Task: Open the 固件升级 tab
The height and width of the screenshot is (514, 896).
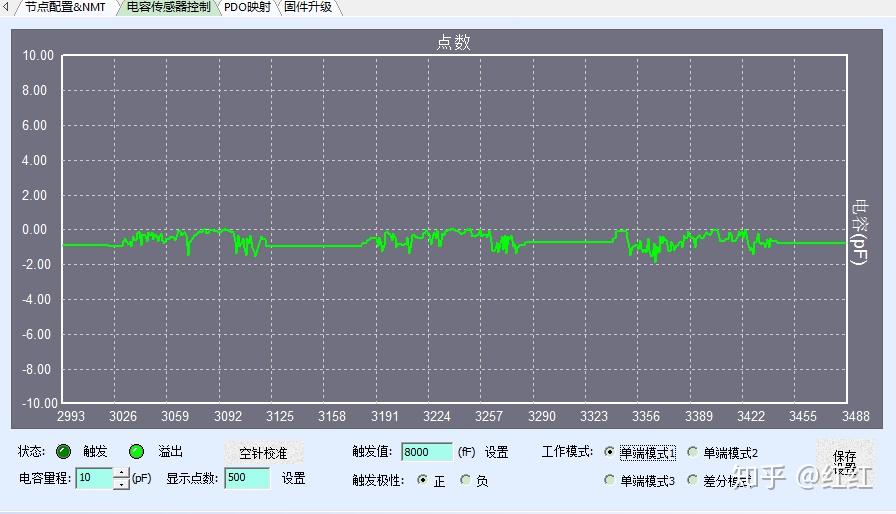Action: [308, 7]
